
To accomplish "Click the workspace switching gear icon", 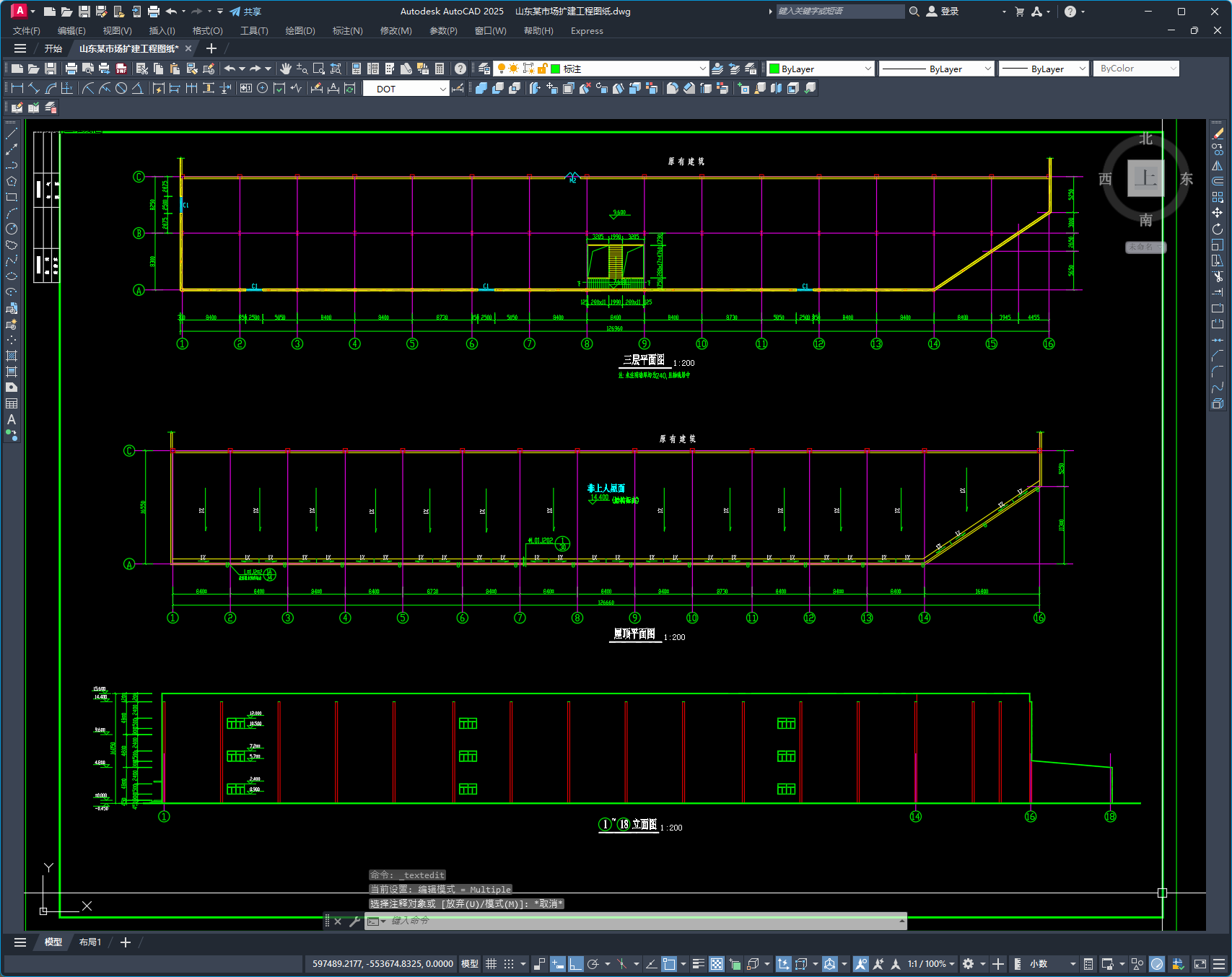I will [x=969, y=964].
